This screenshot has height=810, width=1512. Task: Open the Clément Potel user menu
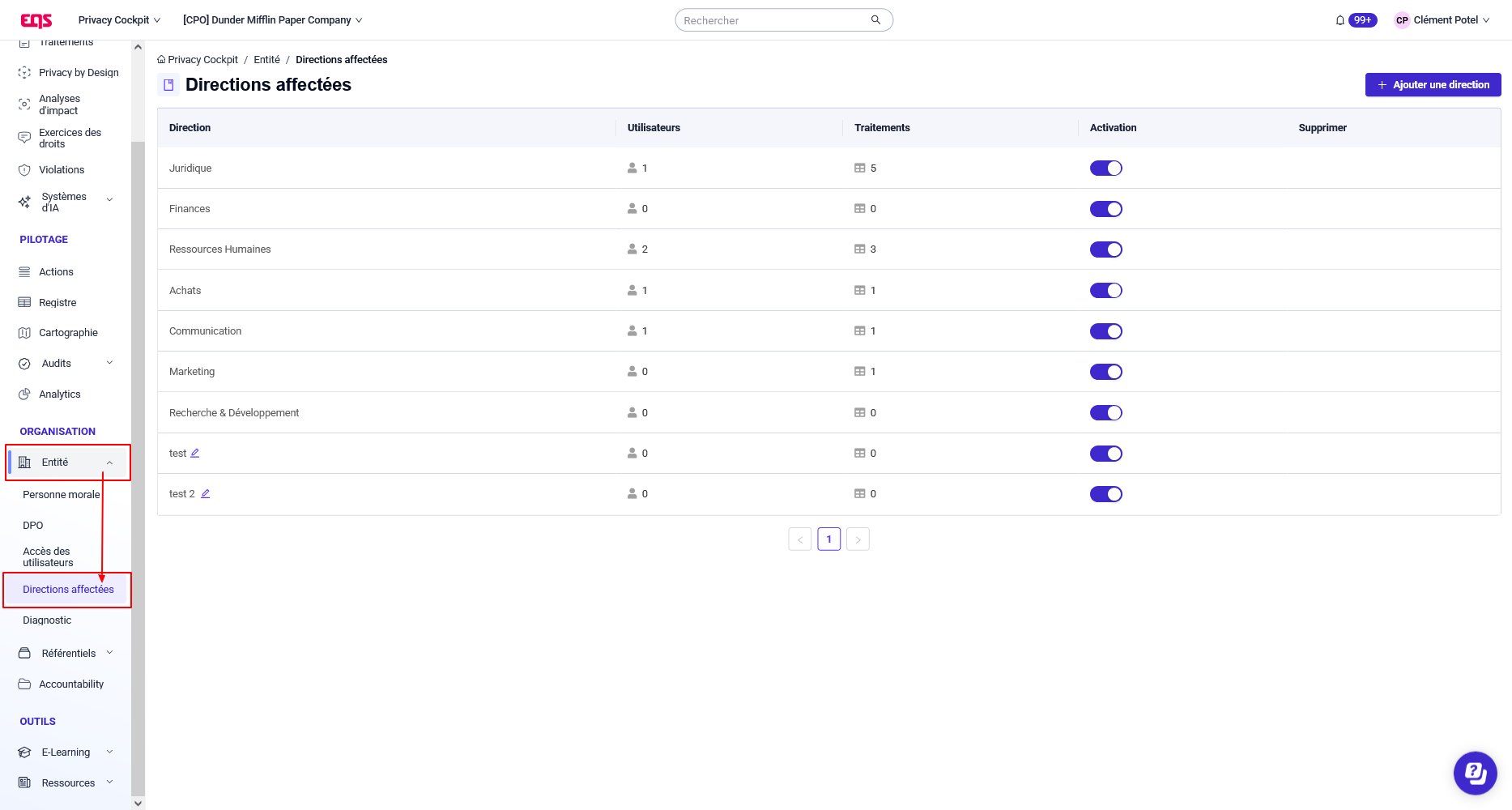point(1442,20)
